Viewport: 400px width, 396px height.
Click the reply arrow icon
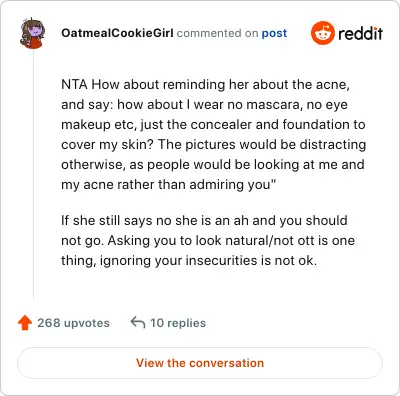point(138,322)
